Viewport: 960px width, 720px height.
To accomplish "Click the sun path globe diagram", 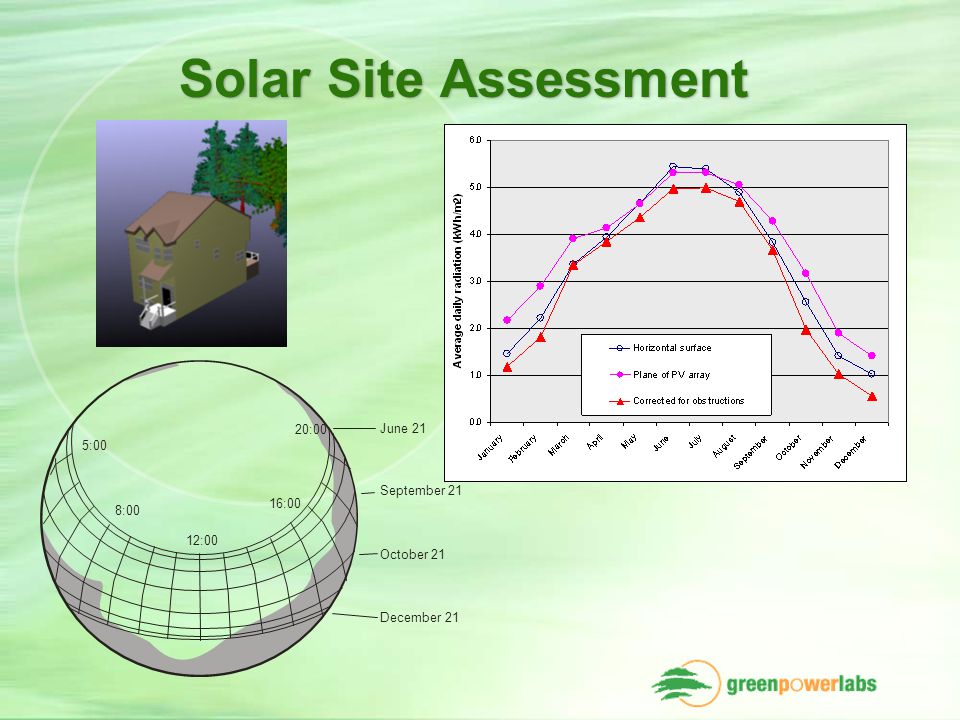I will (199, 518).
